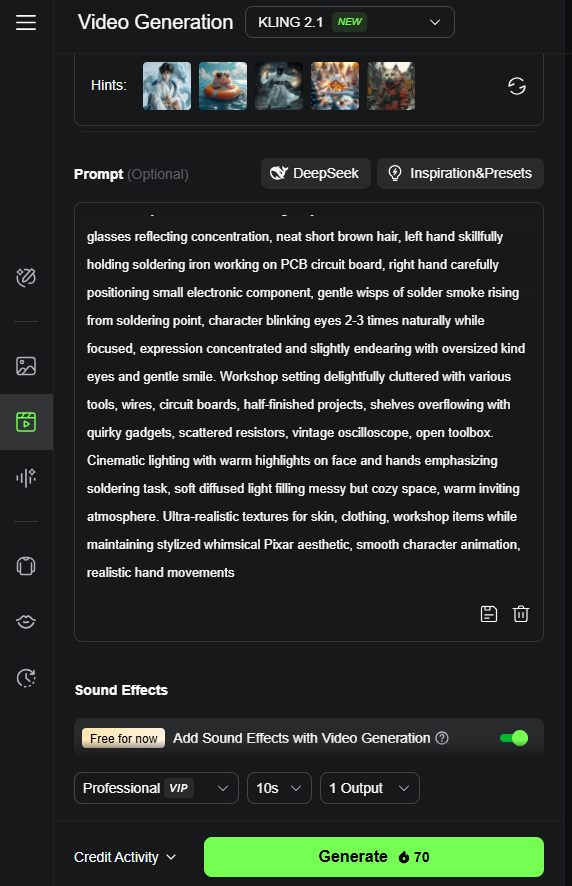Screen dimensions: 572x886
Task: Open the video generation sidebar icon
Action: (26, 422)
